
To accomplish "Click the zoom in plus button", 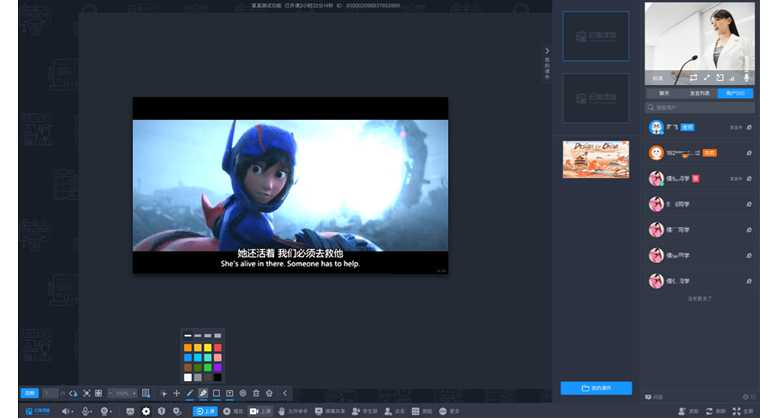I will (134, 393).
